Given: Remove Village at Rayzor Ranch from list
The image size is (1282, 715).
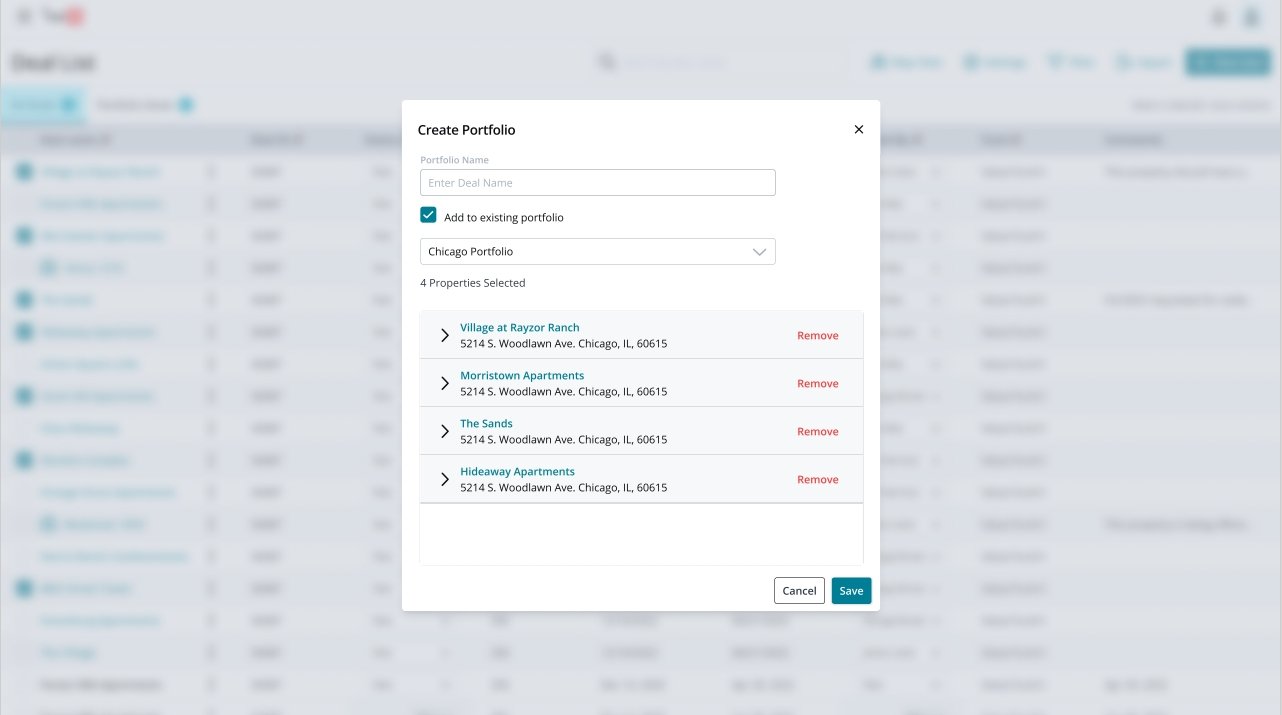Looking at the screenshot, I should point(817,335).
